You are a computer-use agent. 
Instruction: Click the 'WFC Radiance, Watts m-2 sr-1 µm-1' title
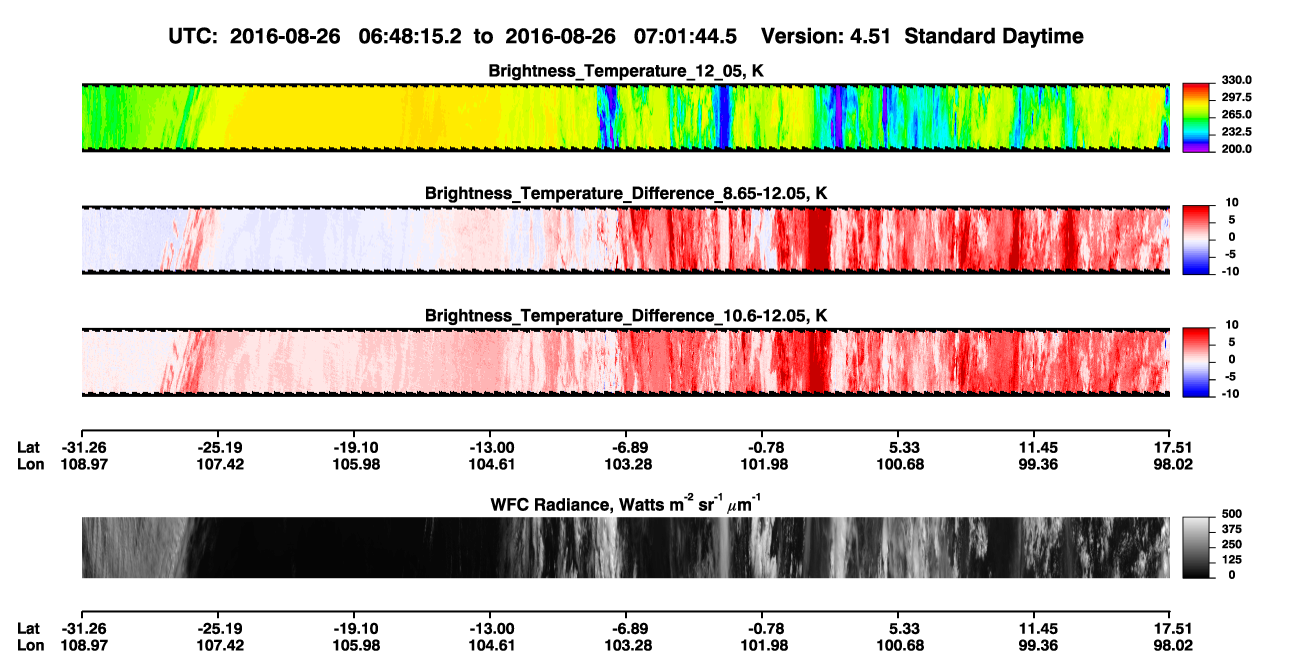(626, 503)
